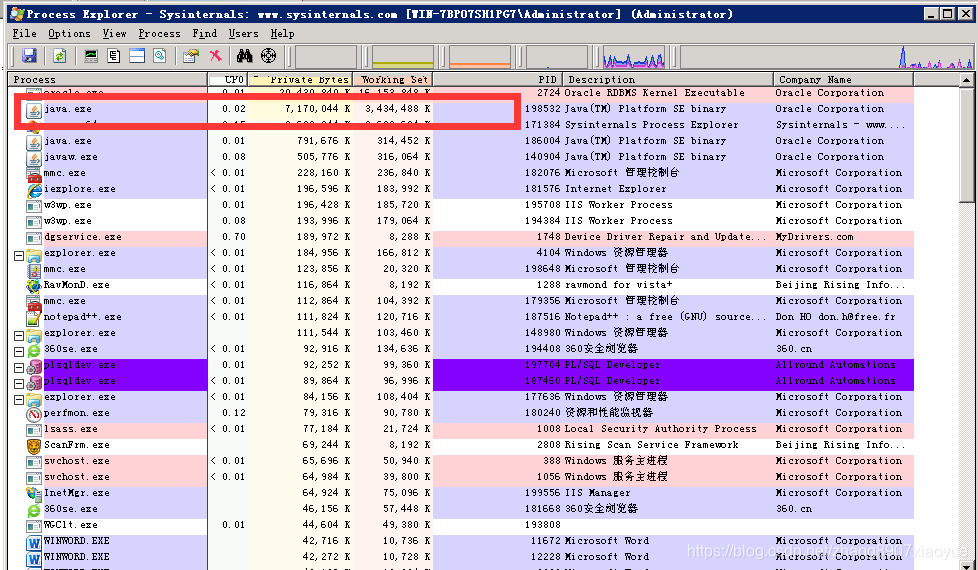Open the Properties toolbar icon
978x570 pixels.
coord(191,56)
